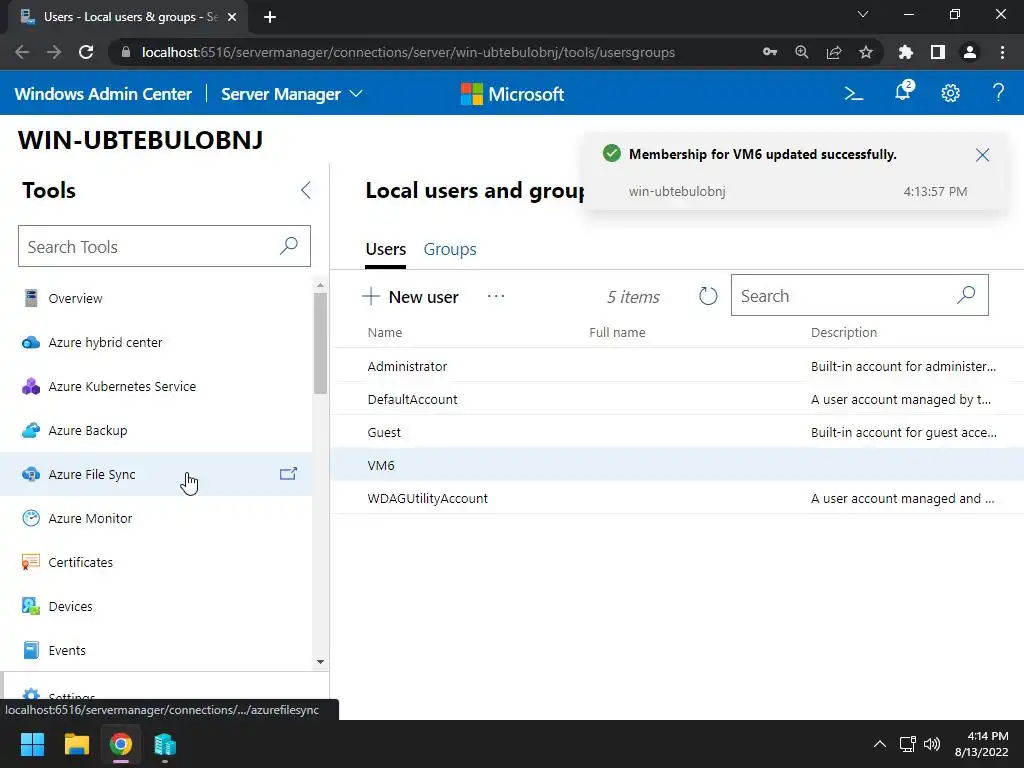Select the VM6 user row

click(x=677, y=465)
